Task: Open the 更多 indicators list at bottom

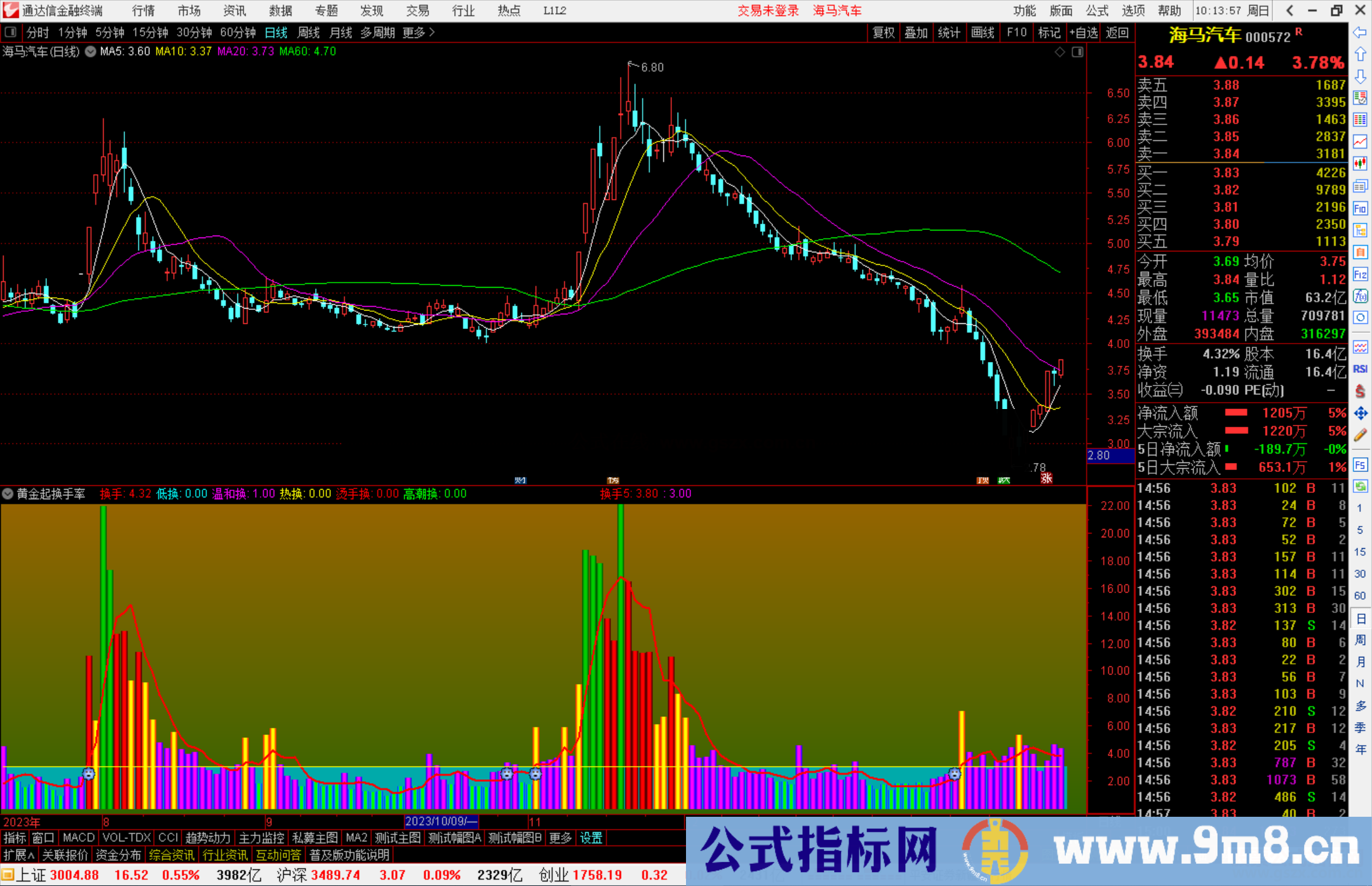Action: pyautogui.click(x=560, y=838)
